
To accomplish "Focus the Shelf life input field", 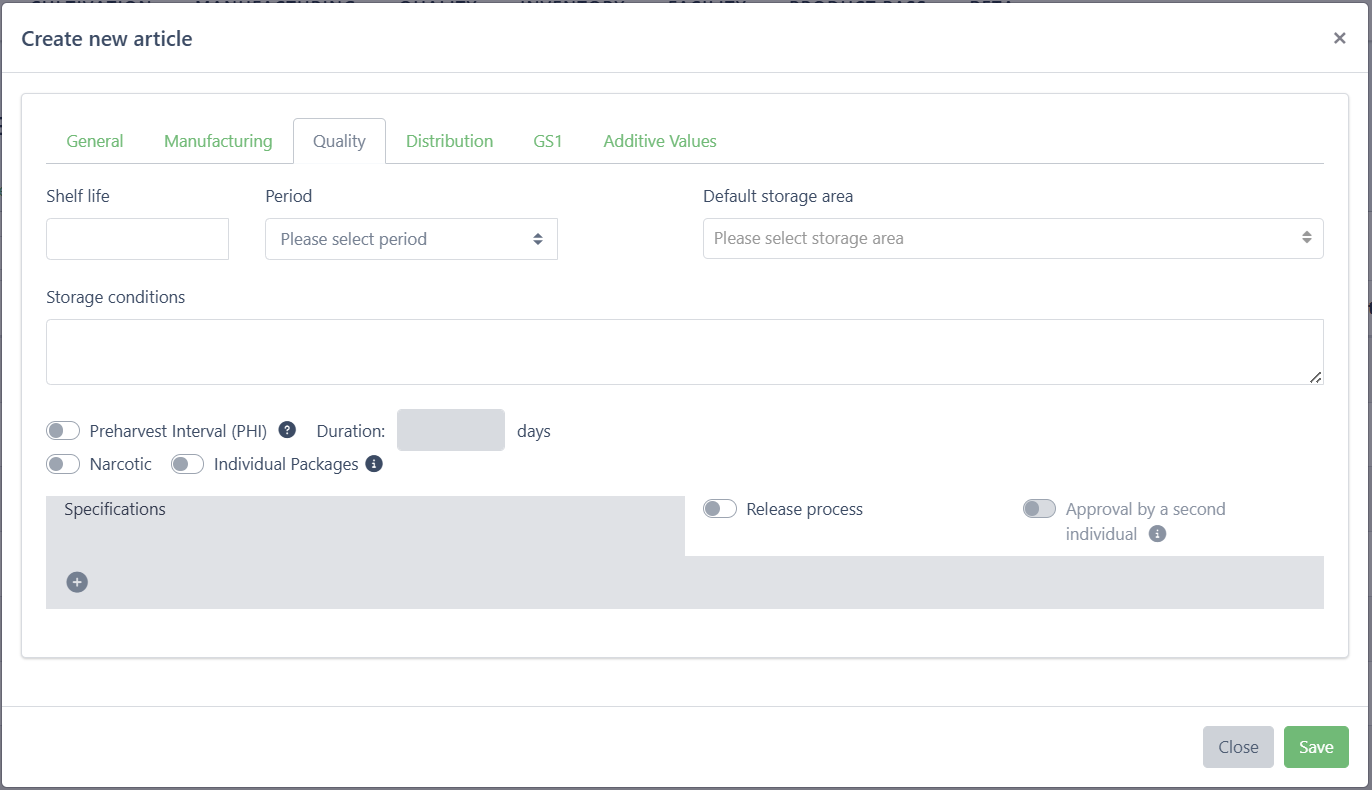I will tap(137, 239).
